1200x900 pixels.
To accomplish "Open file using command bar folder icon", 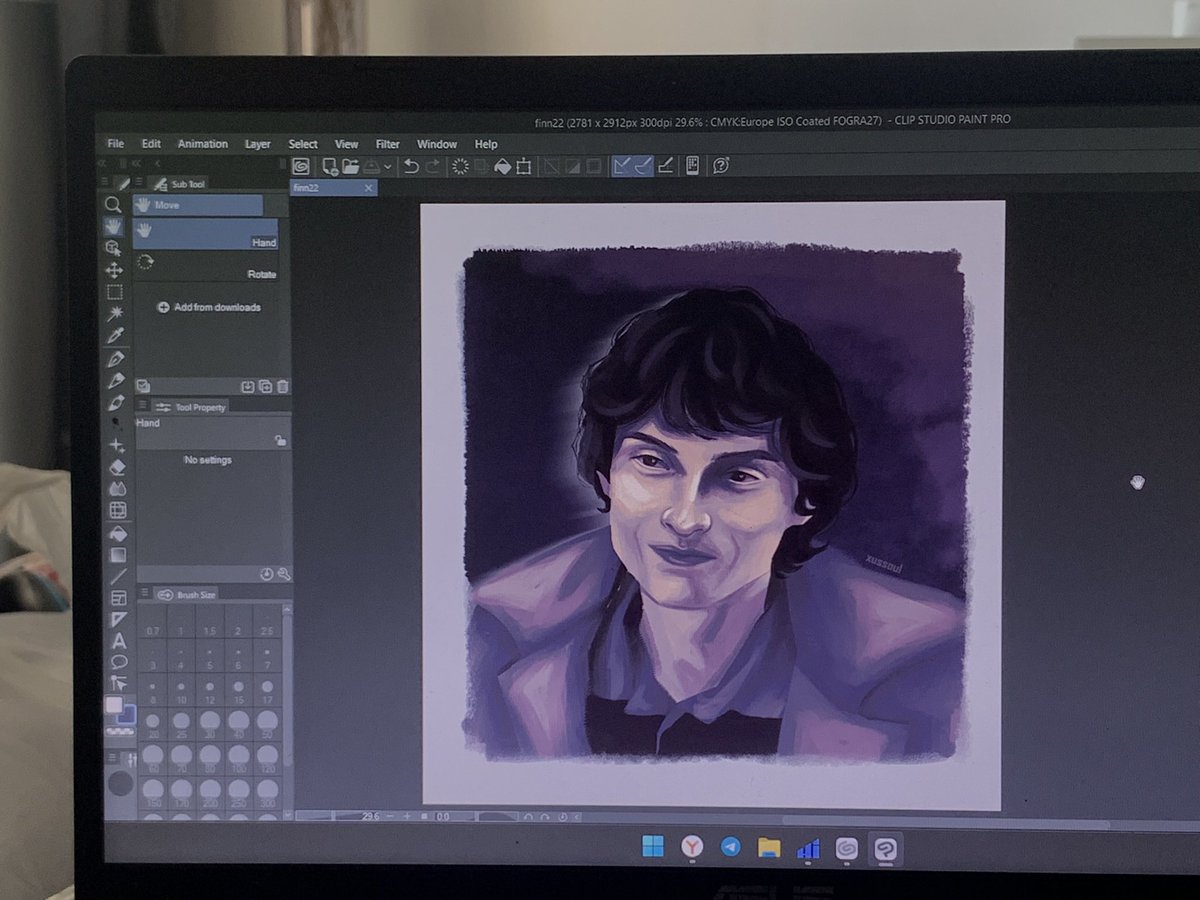I will (350, 166).
